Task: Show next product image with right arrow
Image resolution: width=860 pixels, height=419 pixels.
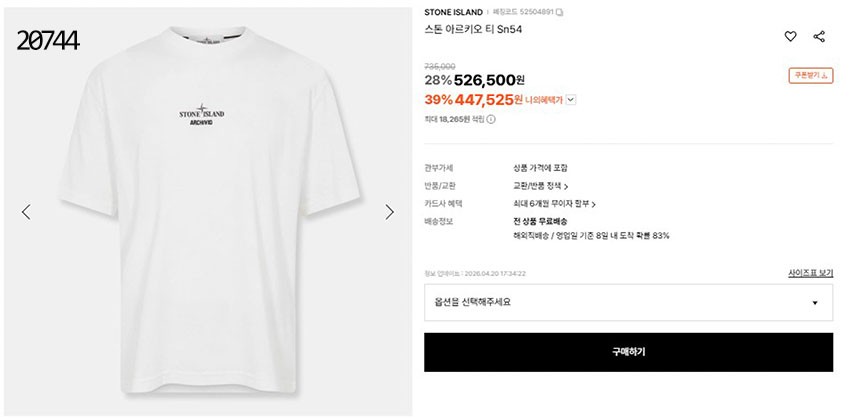Action: [390, 212]
